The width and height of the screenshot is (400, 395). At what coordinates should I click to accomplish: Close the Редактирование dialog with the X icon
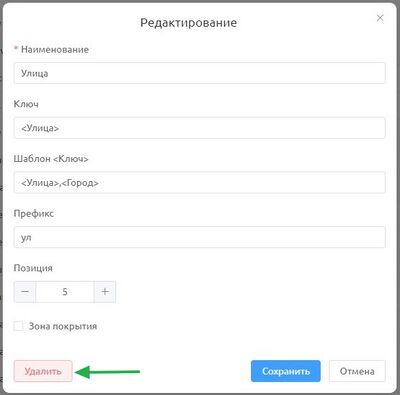[380, 18]
